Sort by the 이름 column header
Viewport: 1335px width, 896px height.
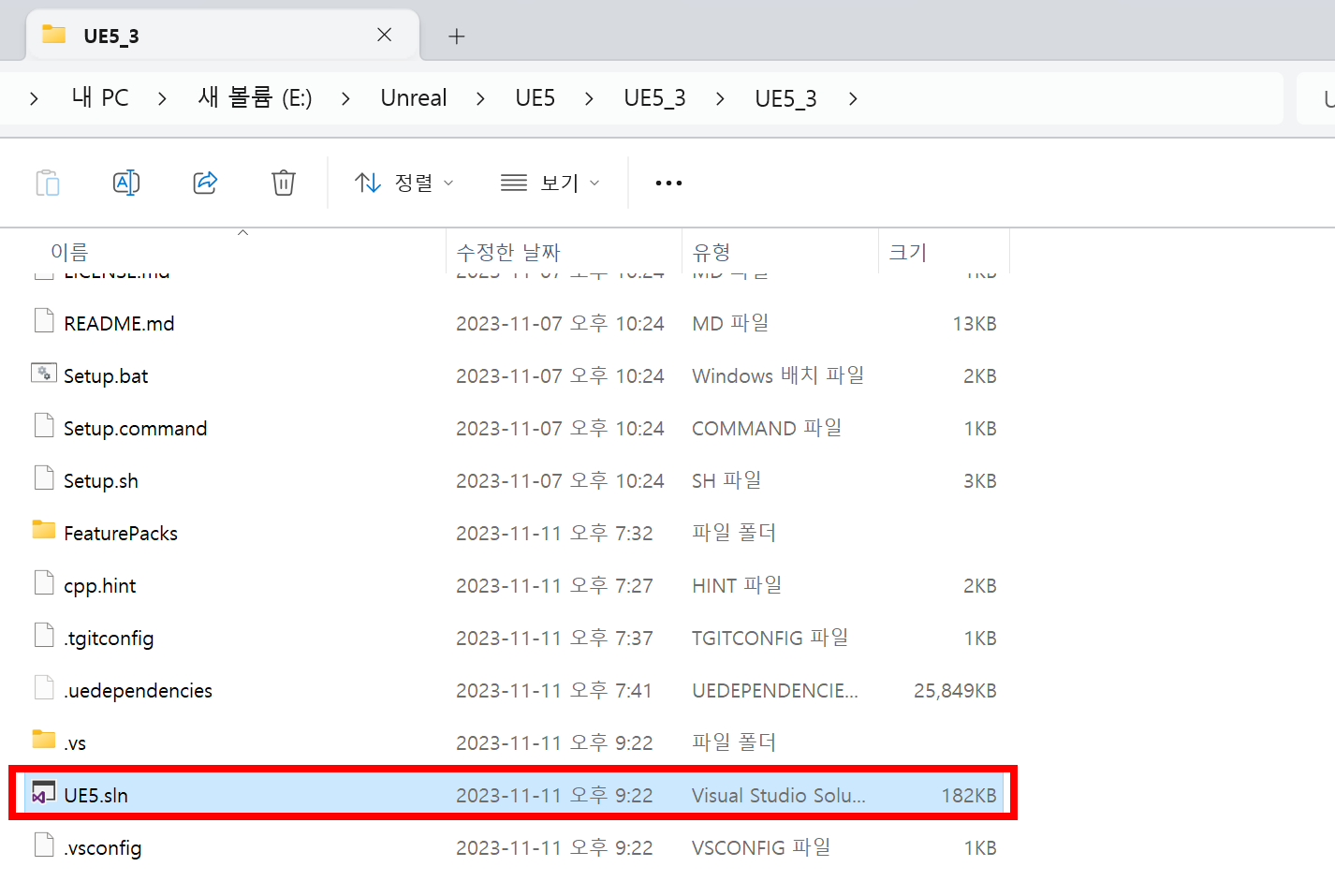coord(69,253)
